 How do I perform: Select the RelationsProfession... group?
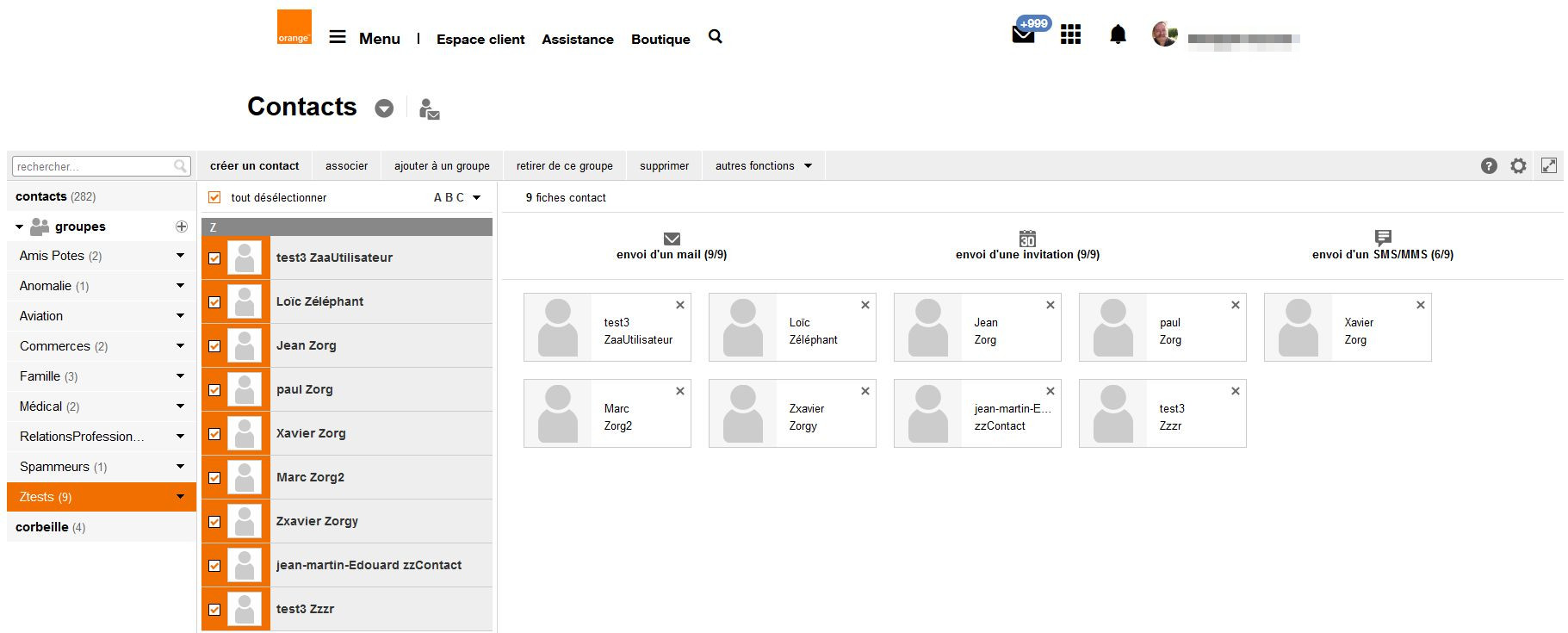pos(82,437)
